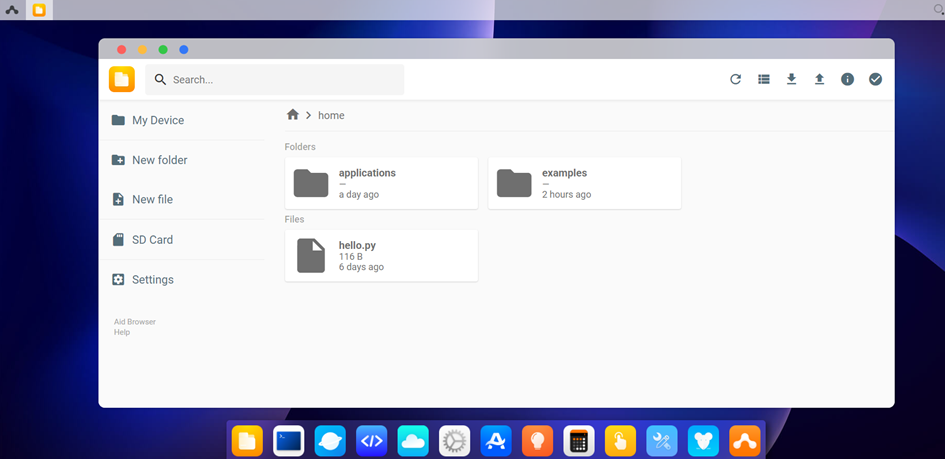The height and width of the screenshot is (459, 945).
Task: Click the file manager tab in the top bar
Action: tap(39, 10)
